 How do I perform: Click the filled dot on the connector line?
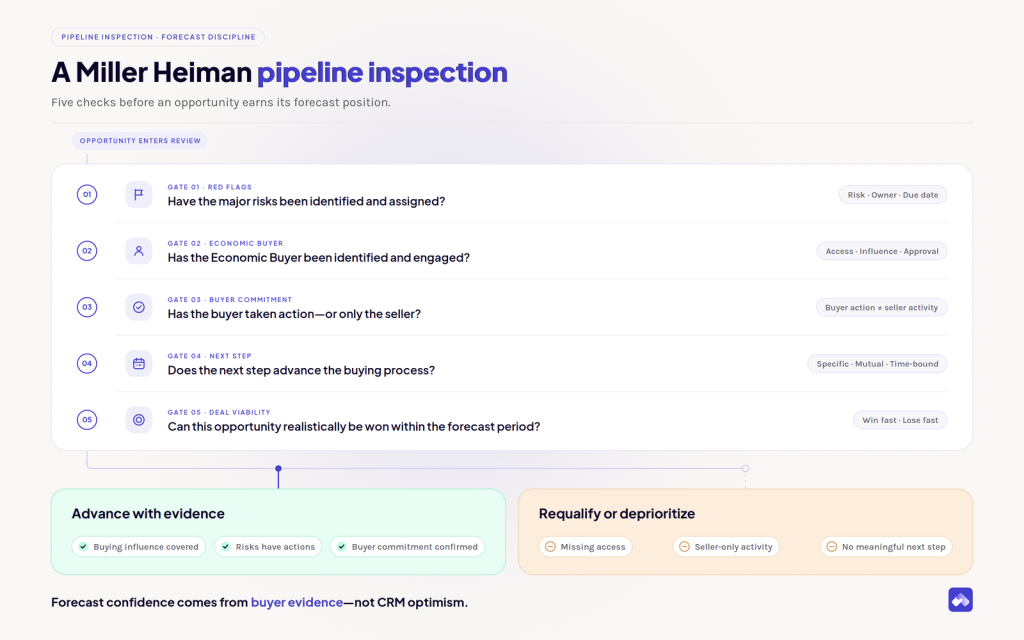coord(278,468)
